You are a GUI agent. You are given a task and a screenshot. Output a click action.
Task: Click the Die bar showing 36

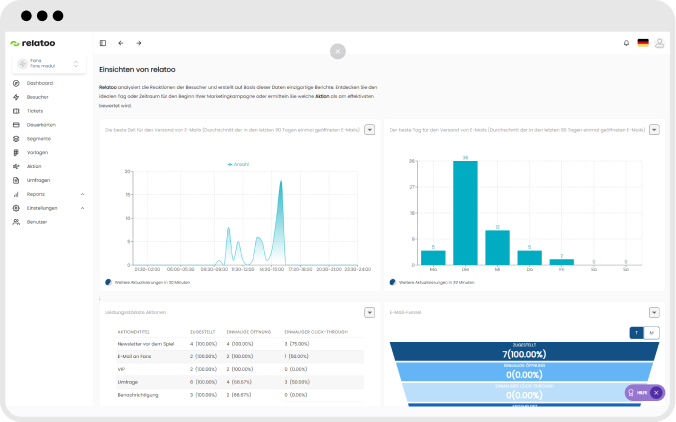coord(465,213)
